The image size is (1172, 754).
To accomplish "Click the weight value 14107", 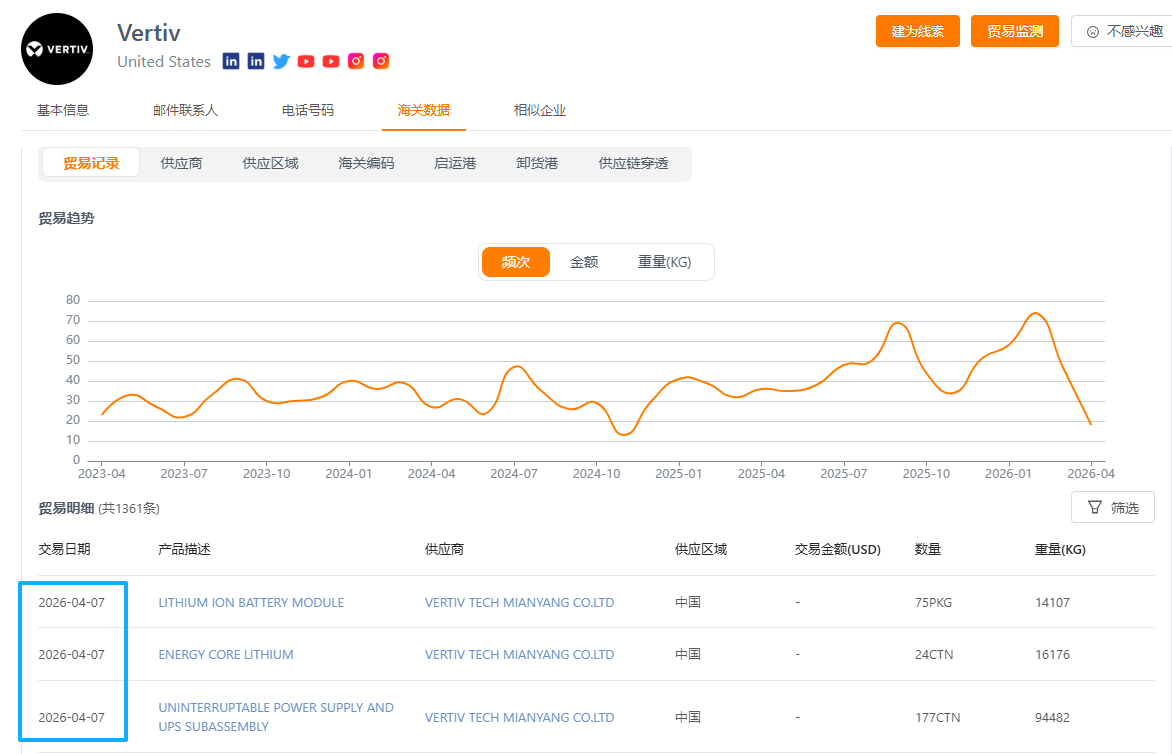I will click(x=1052, y=602).
